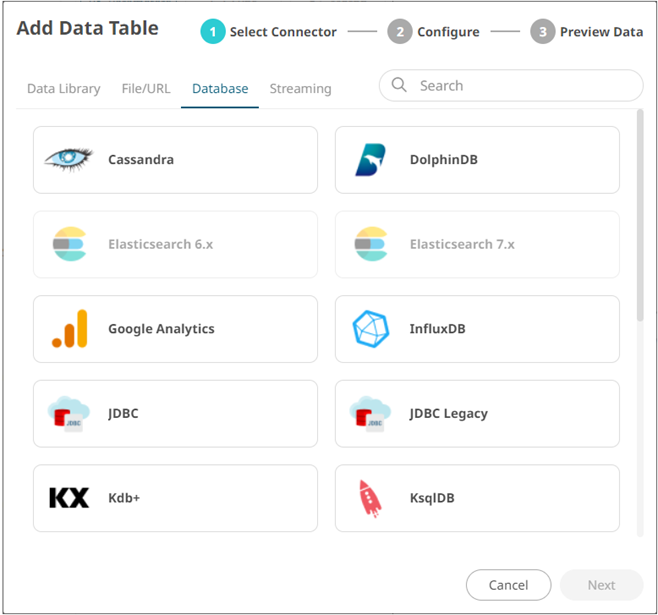Select the DolphinDB connector icon
Viewport: 658px width, 615px height.
click(371, 159)
